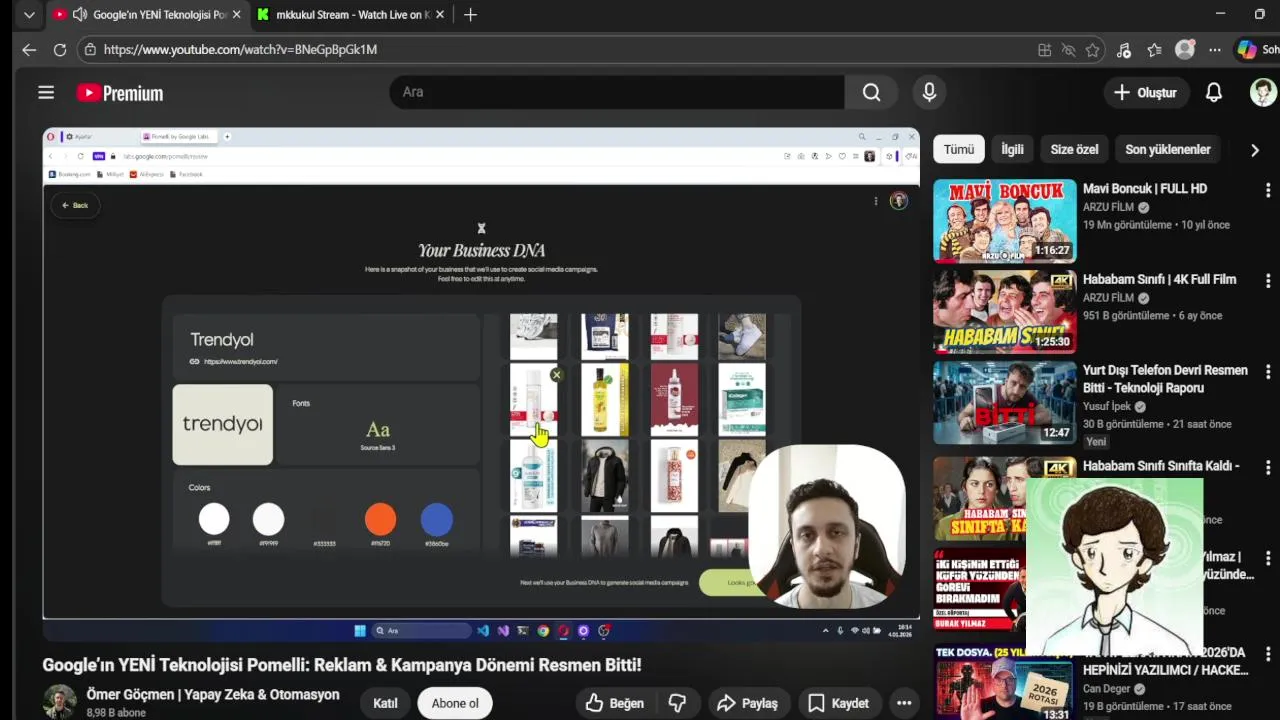The width and height of the screenshot is (1280, 720).
Task: Open Yurt Dışı Telefon Devri thumbnail
Action: 1004,402
